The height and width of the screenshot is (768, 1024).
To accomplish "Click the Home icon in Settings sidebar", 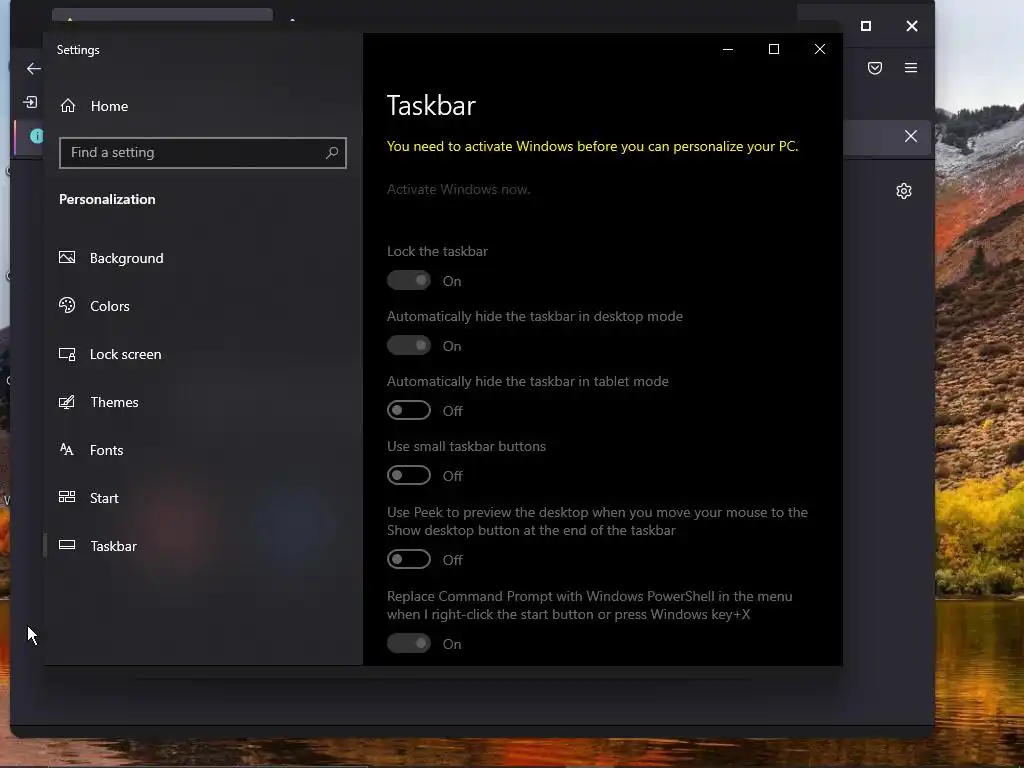I will (68, 106).
